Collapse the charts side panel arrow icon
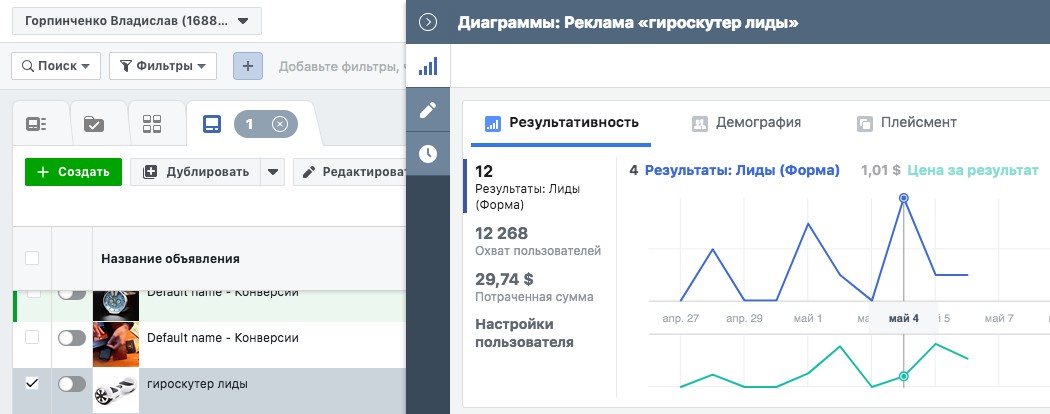Screen dimensions: 1050x414 coord(427,22)
